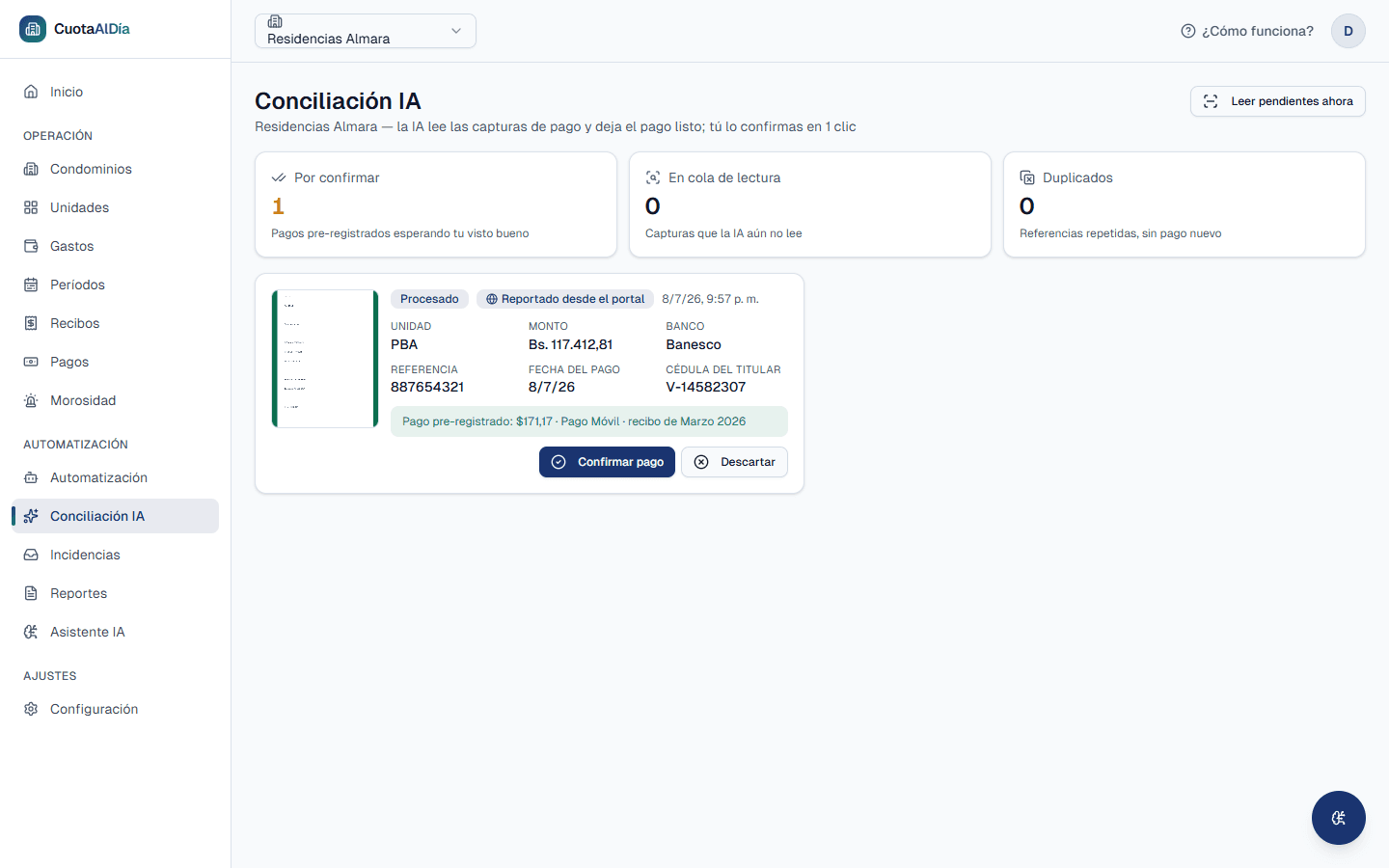Open Configuración settings page
The image size is (1389, 868).
point(115,709)
